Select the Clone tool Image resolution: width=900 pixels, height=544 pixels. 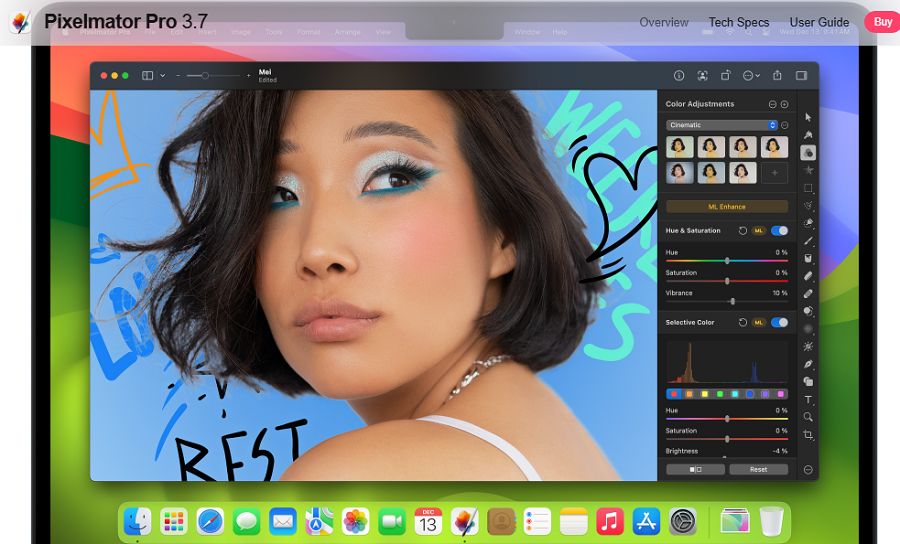pyautogui.click(x=808, y=311)
